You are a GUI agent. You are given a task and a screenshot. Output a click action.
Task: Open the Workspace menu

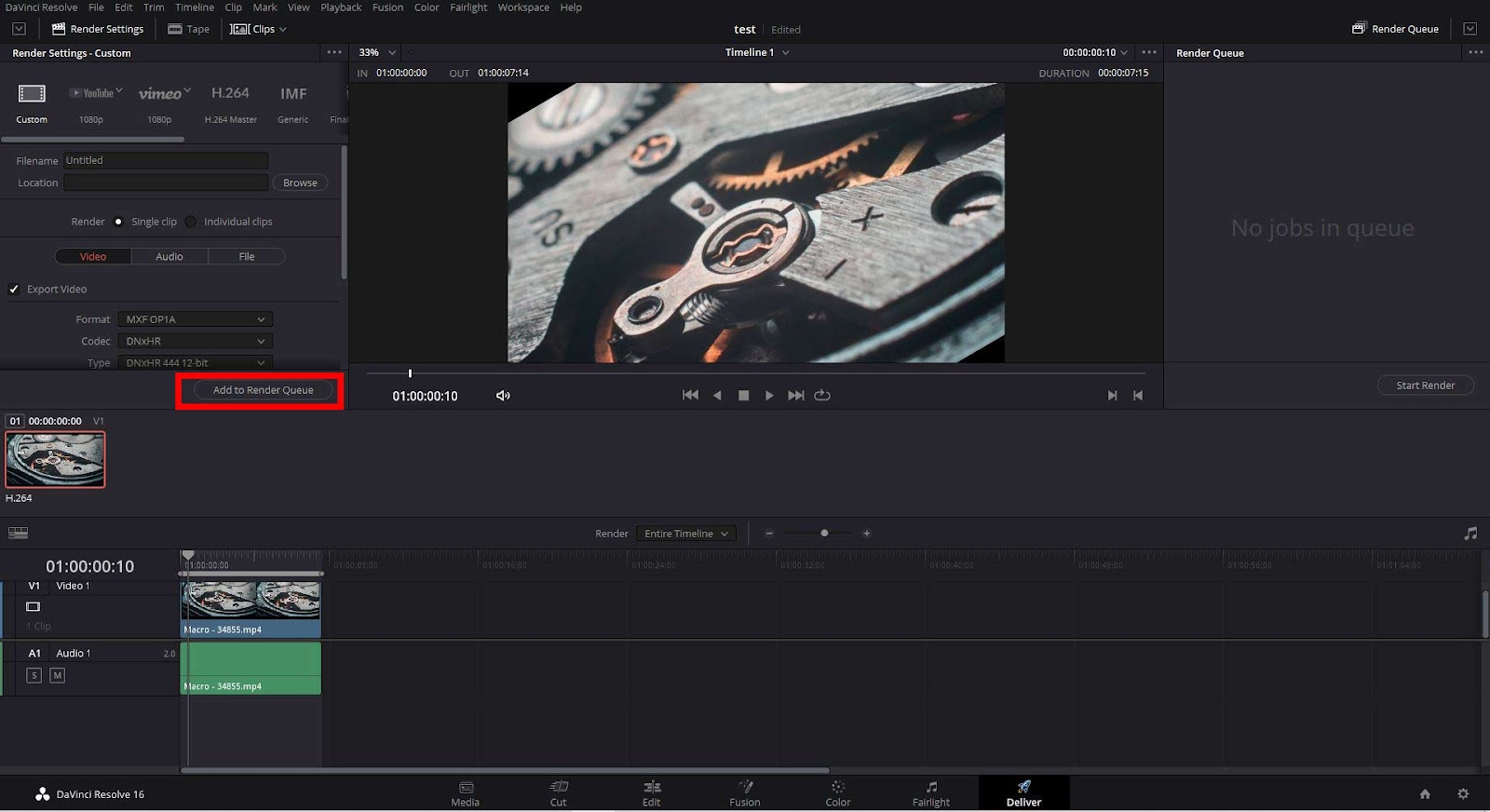(523, 7)
